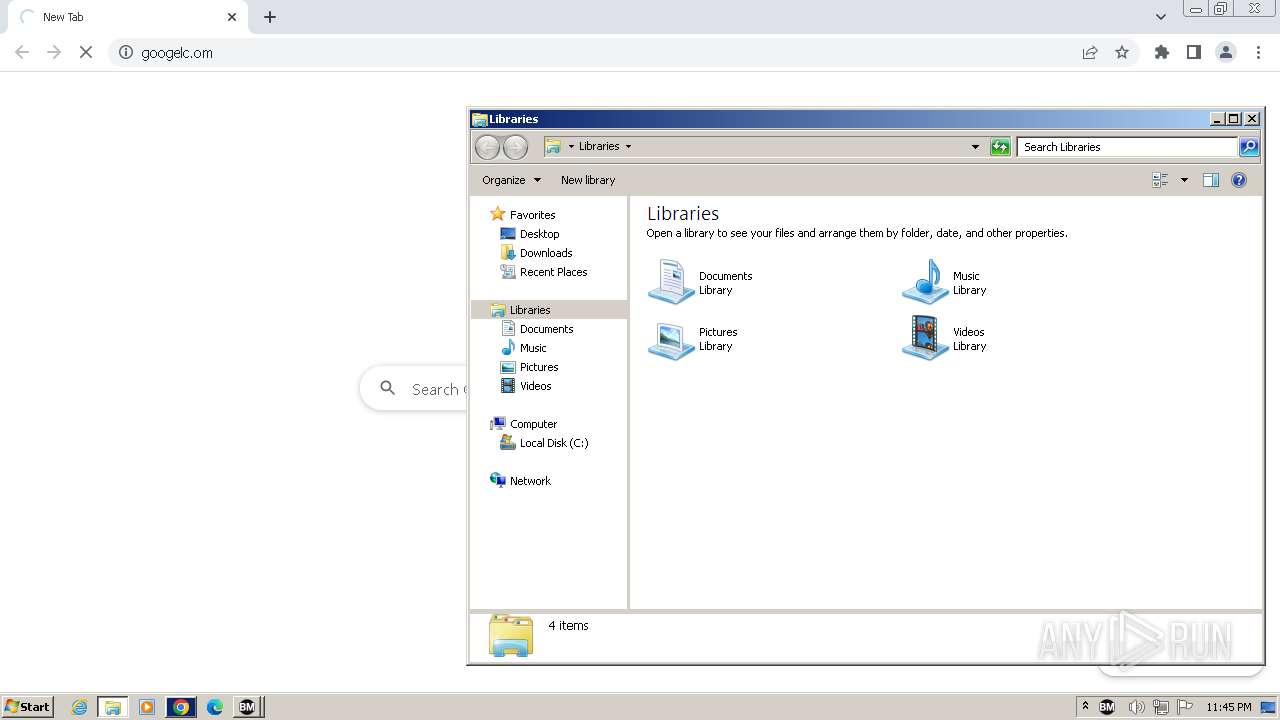Select Computer in the navigation pane
1280x720 pixels.
click(523, 424)
